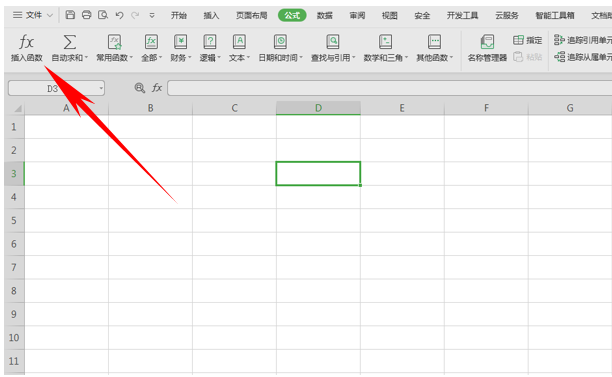Switch to the Home (开始) tab
Image resolution: width=612 pixels, height=377 pixels.
point(179,15)
